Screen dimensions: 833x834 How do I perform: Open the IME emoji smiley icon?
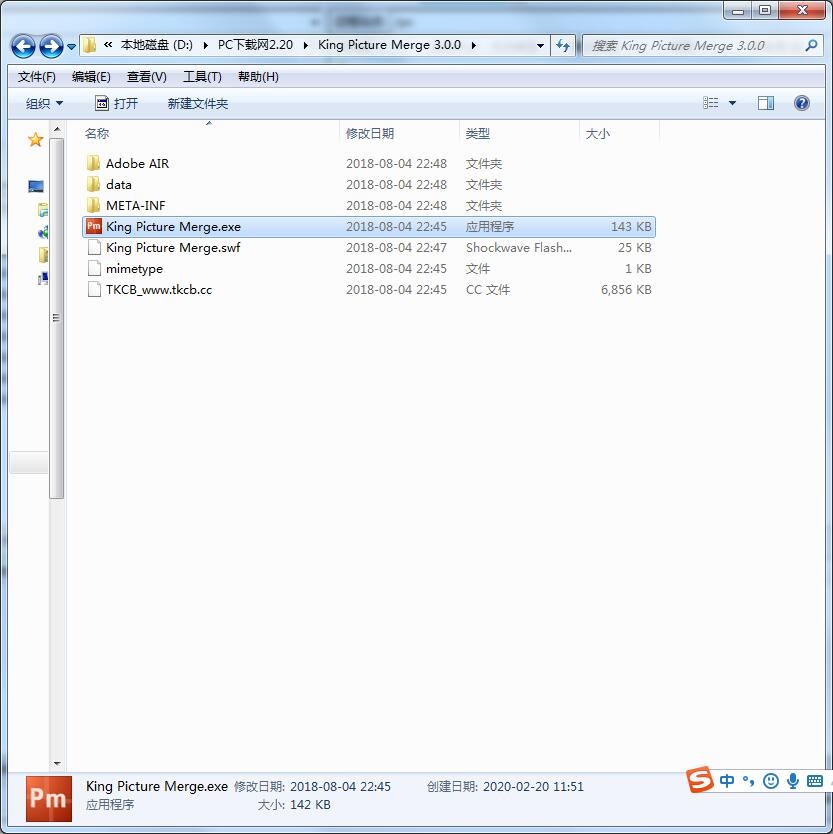pyautogui.click(x=771, y=781)
